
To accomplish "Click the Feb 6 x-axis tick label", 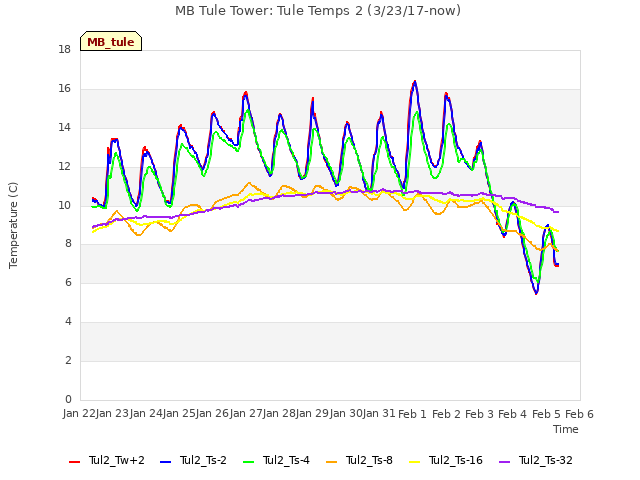I will [579, 414].
